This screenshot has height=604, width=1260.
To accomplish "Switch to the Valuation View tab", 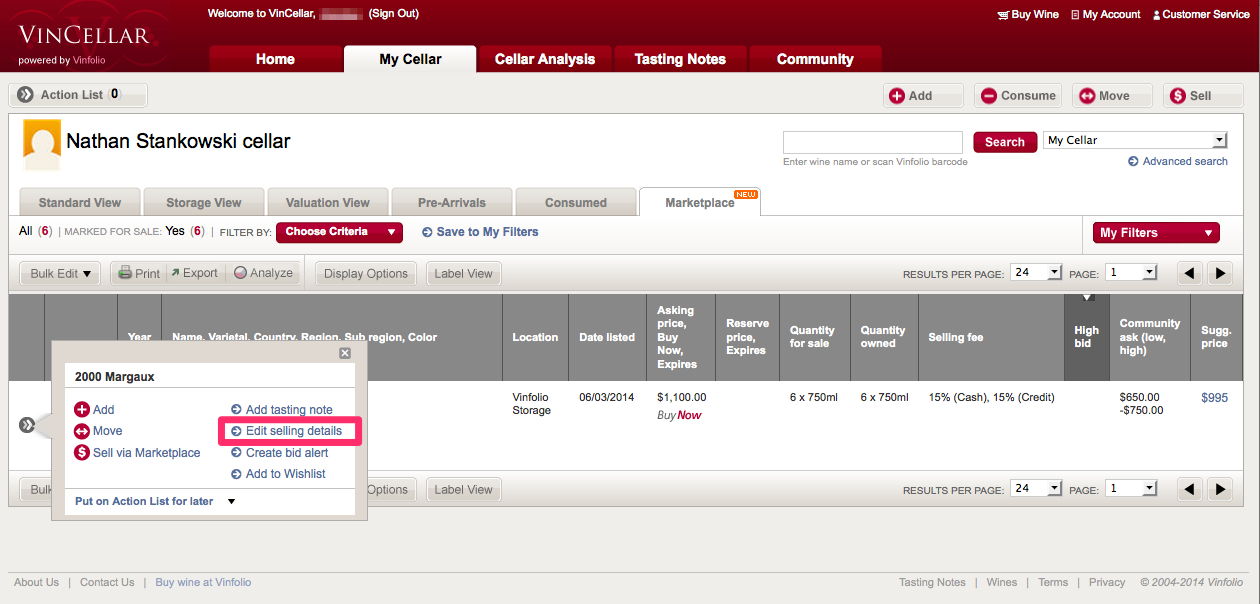I will pos(328,202).
